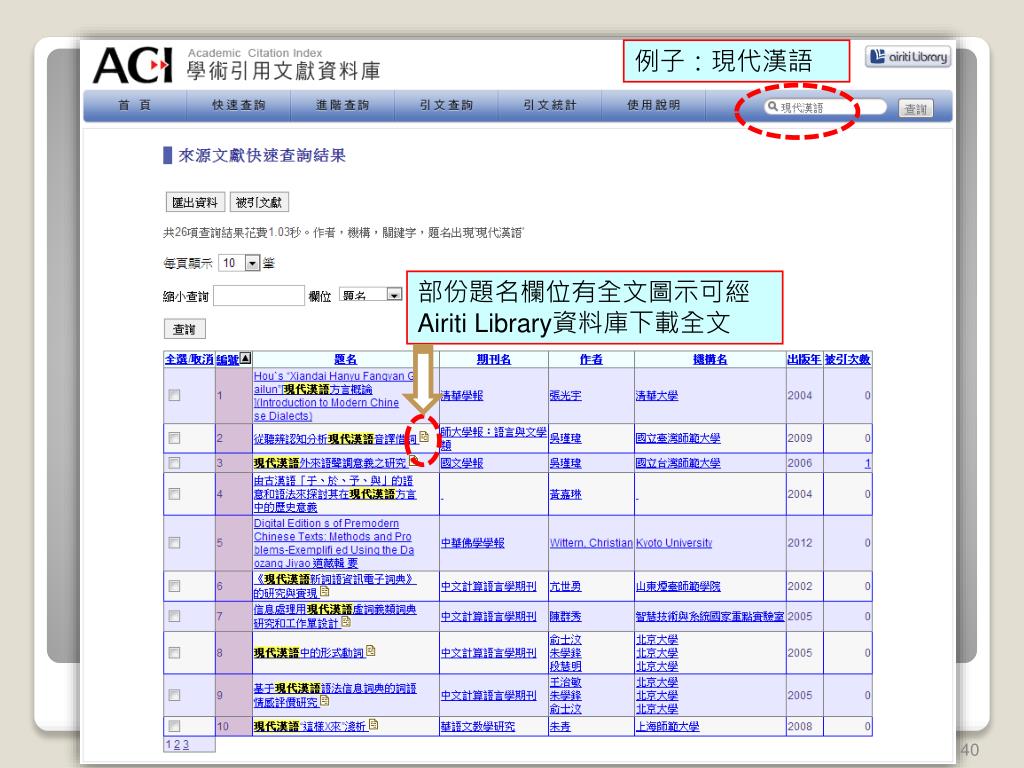Open full-text icon beside 現代漢語中的形式動詞

[371, 650]
